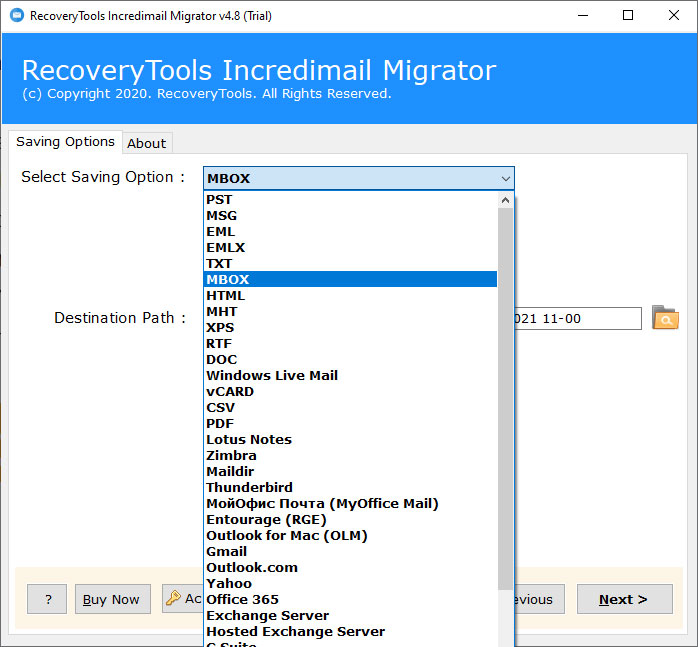The width and height of the screenshot is (698, 647).
Task: Select PDF option in list
Action: point(350,423)
